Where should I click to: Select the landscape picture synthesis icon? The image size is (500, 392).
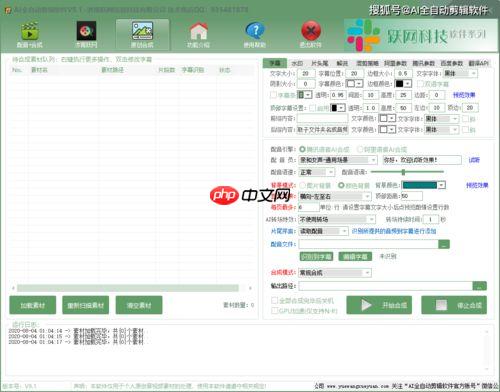[x=142, y=35]
